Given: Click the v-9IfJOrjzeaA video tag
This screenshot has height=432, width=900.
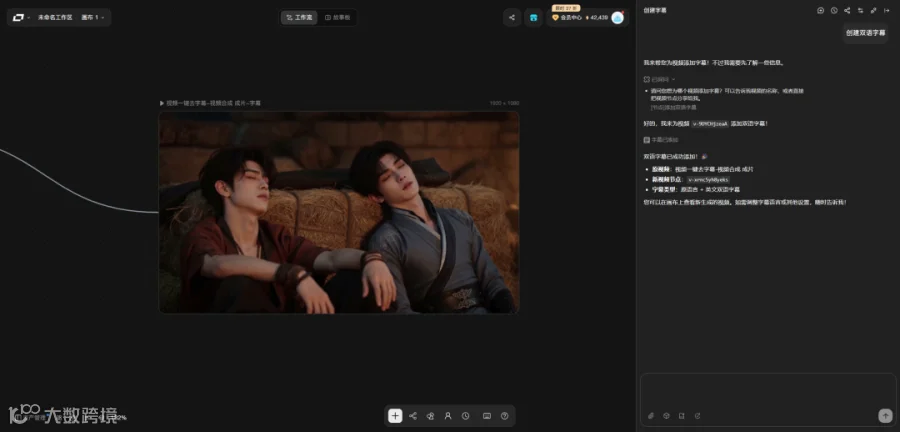Looking at the screenshot, I should click(710, 123).
